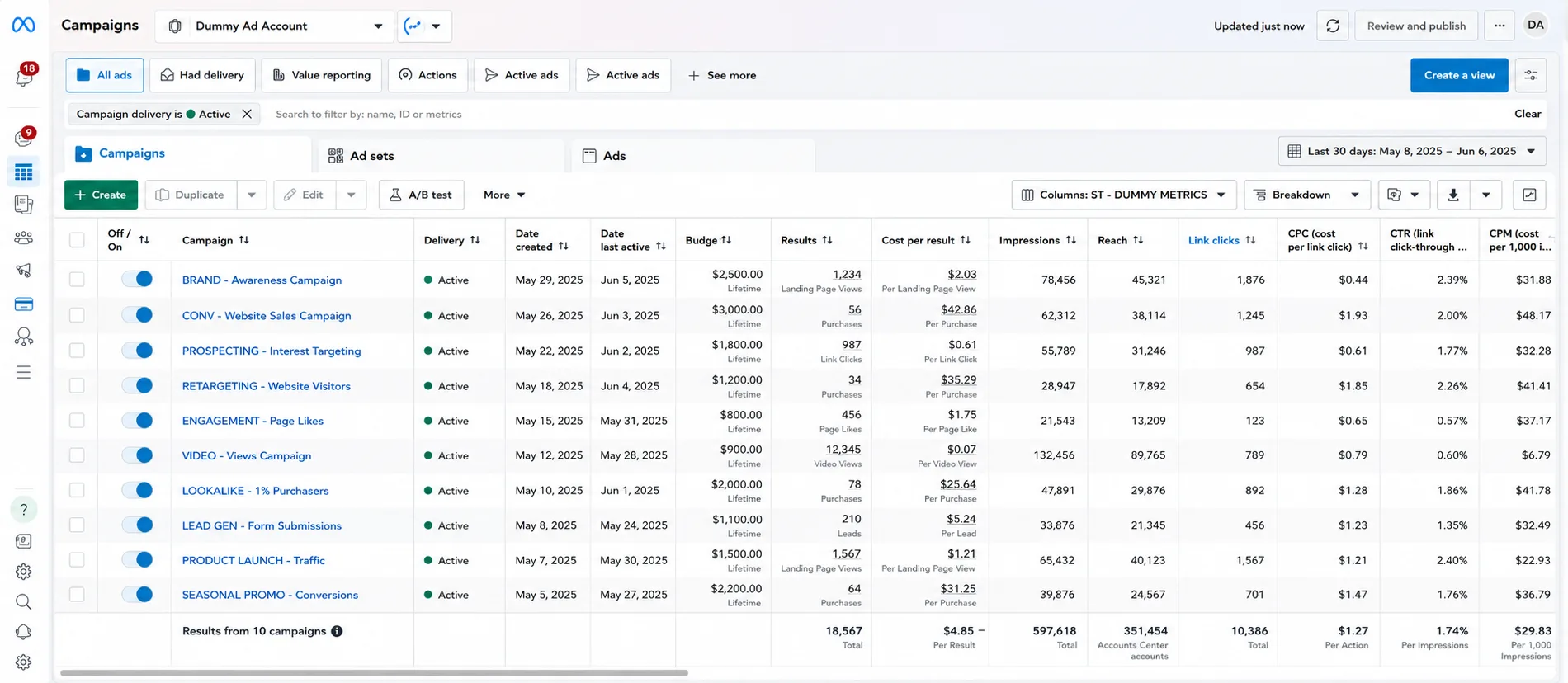This screenshot has width=1568, height=683.
Task: Check the BRAND - Awareness Campaign checkbox
Action: coord(77,280)
